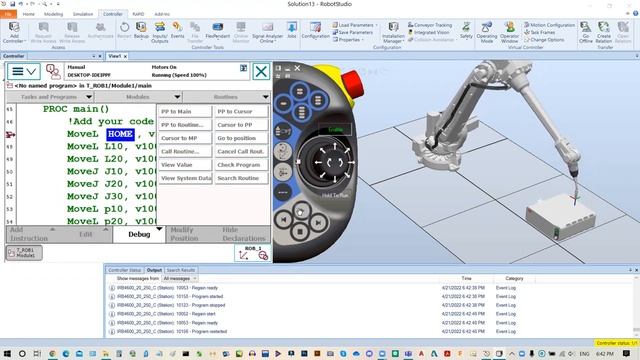Click Search Routine
The image size is (640, 360).
pos(242,178)
